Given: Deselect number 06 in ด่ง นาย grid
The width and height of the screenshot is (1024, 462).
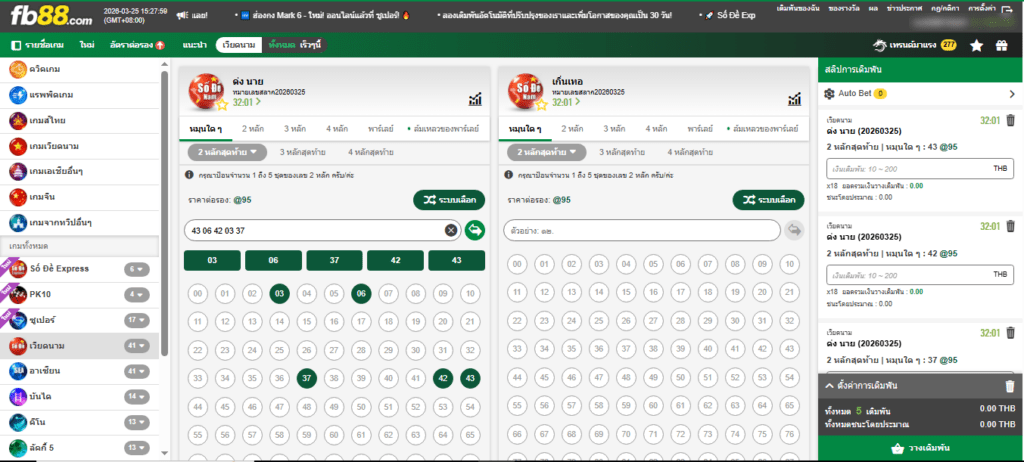Looking at the screenshot, I should (361, 294).
